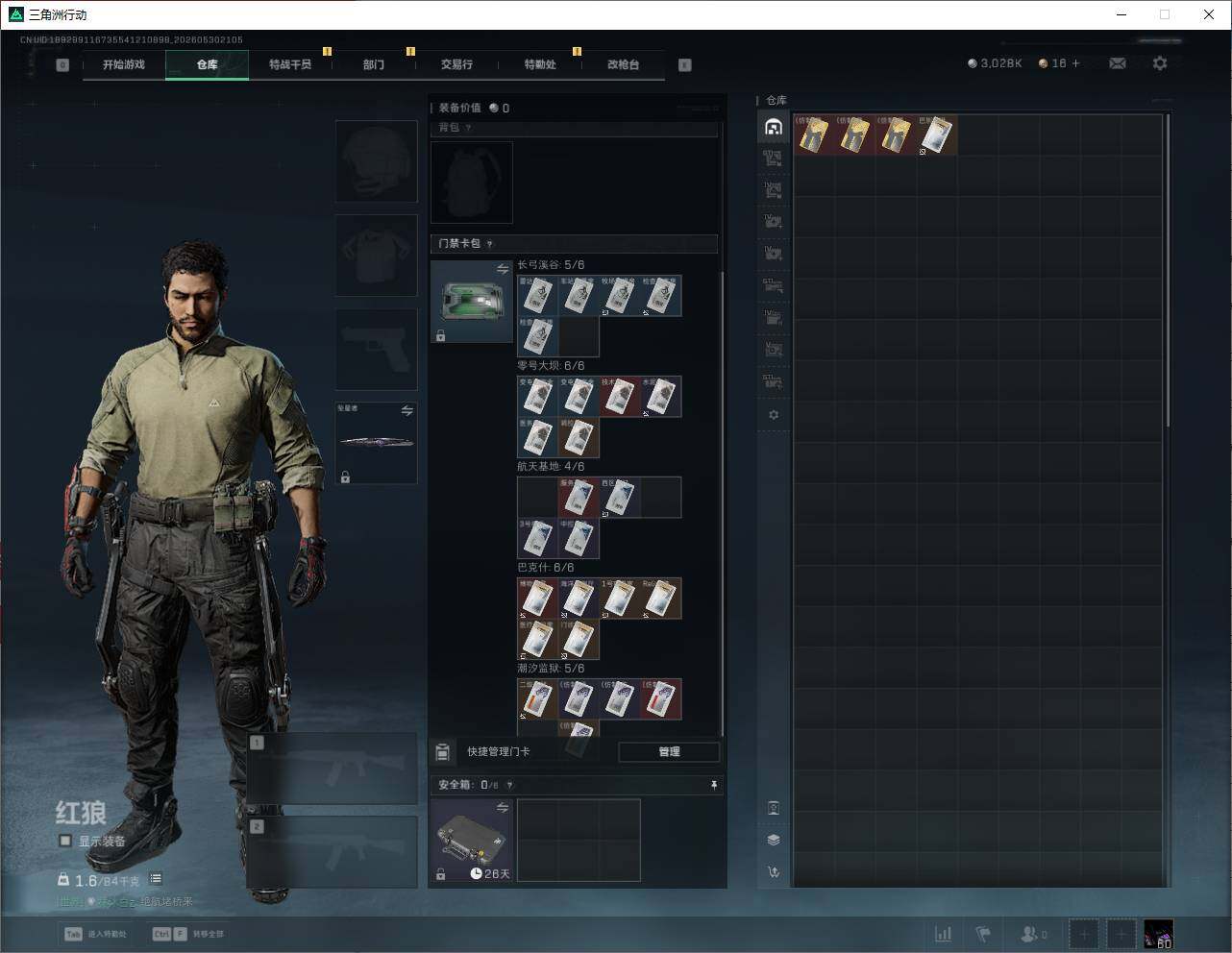Viewport: 1232px width, 953px height.
Task: Click primary weapon slot 2
Action: [333, 852]
